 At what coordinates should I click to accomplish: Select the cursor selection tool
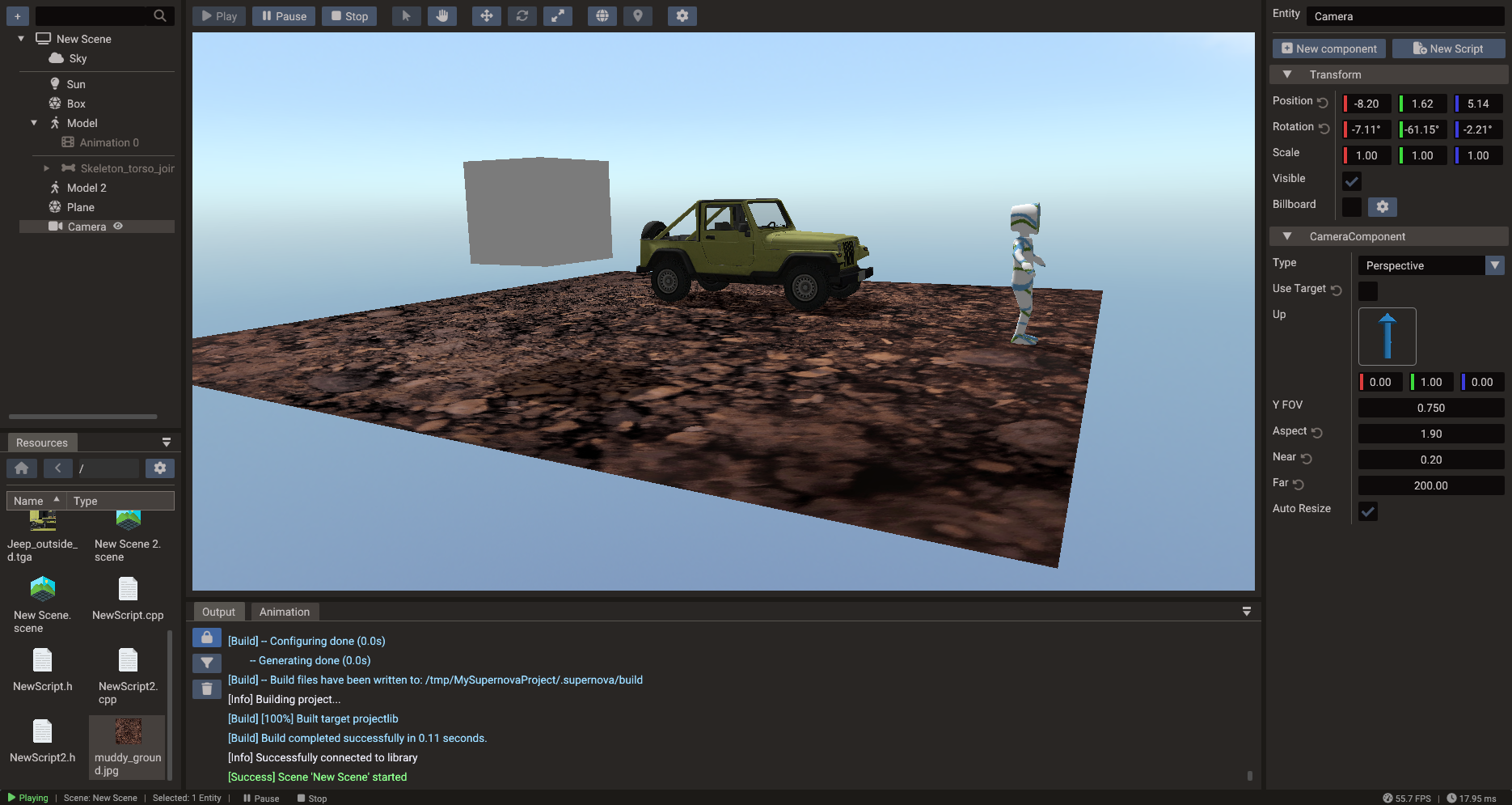coord(407,16)
